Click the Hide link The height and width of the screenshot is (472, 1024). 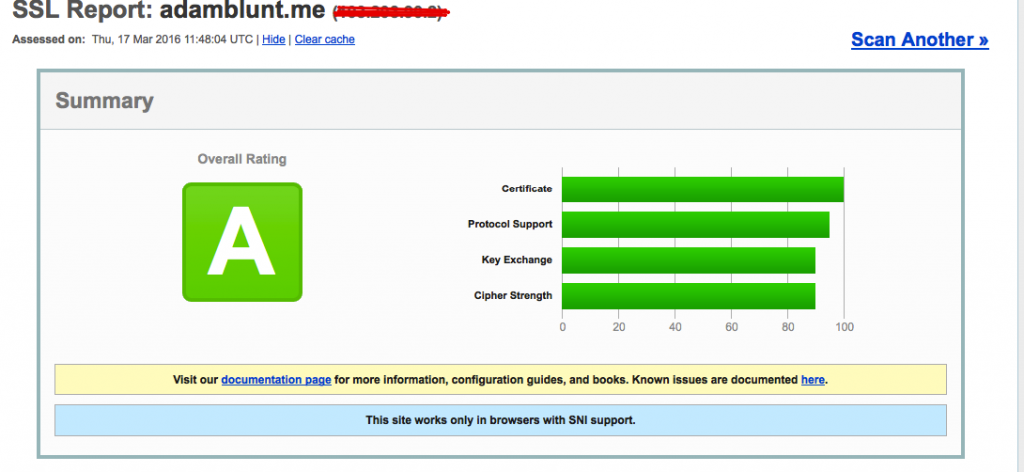tap(274, 39)
